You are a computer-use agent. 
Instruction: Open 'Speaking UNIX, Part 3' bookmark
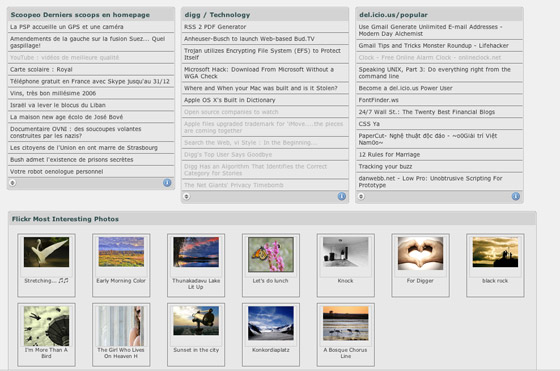pyautogui.click(x=435, y=73)
